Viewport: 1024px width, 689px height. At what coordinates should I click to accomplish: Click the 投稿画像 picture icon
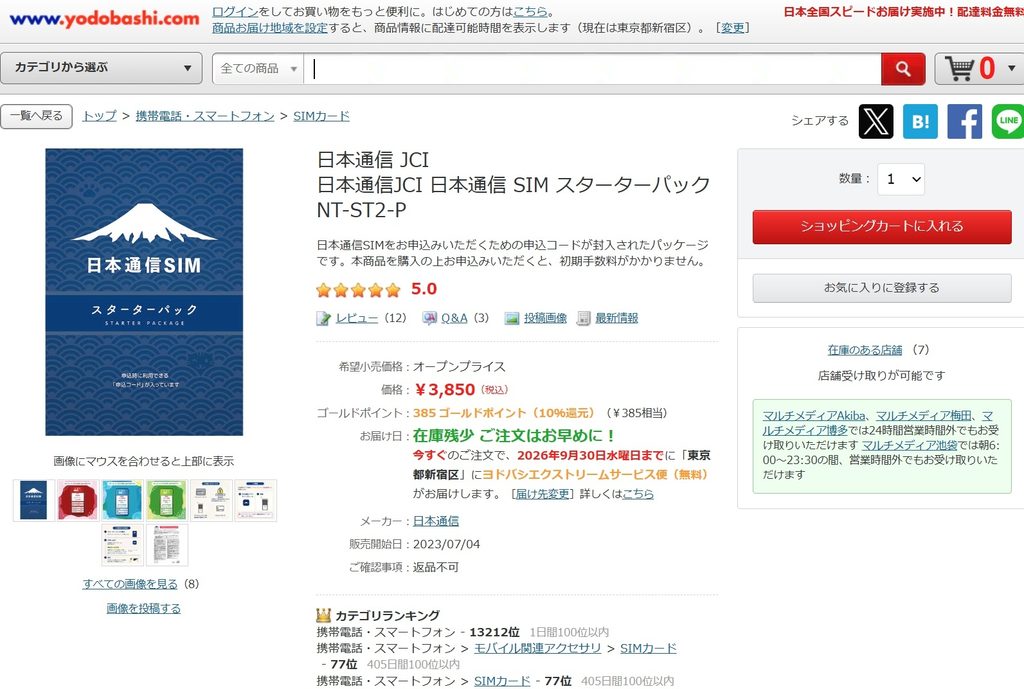point(512,318)
